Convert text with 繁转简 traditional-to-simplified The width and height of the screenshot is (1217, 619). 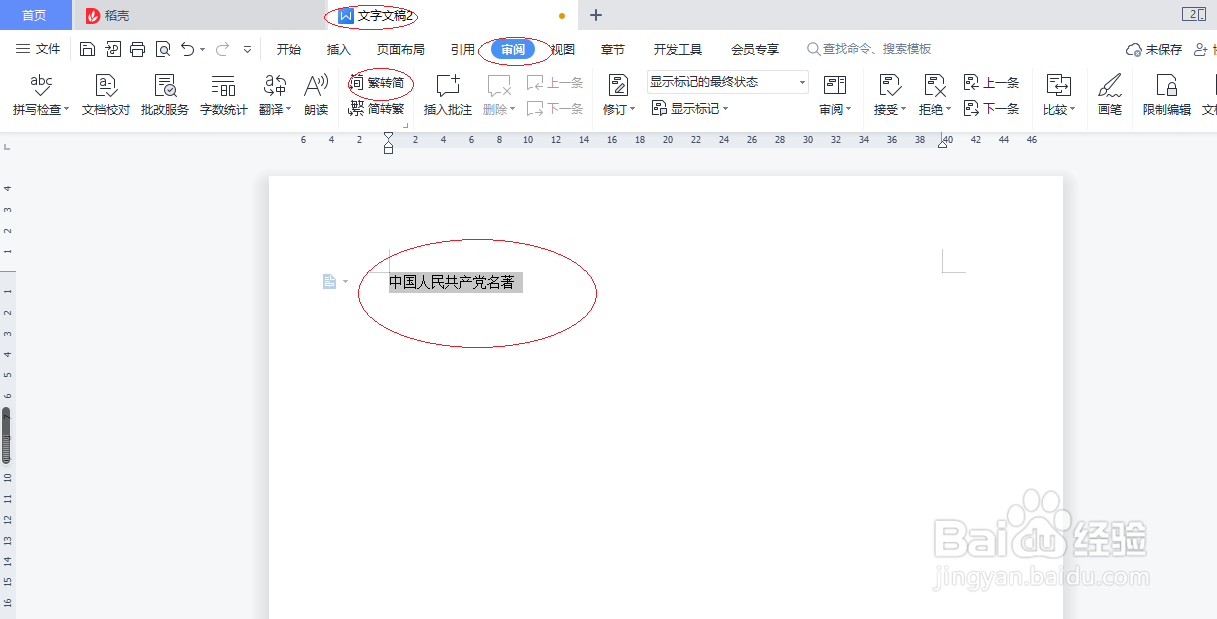pos(383,82)
